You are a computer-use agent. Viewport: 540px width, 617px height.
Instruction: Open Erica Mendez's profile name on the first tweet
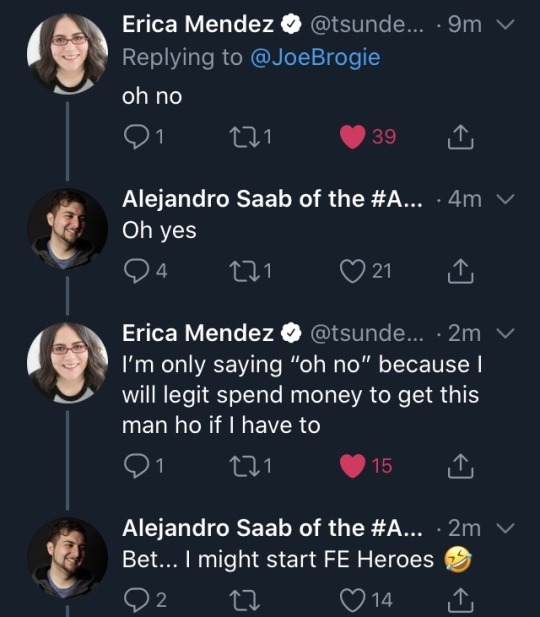(x=198, y=24)
